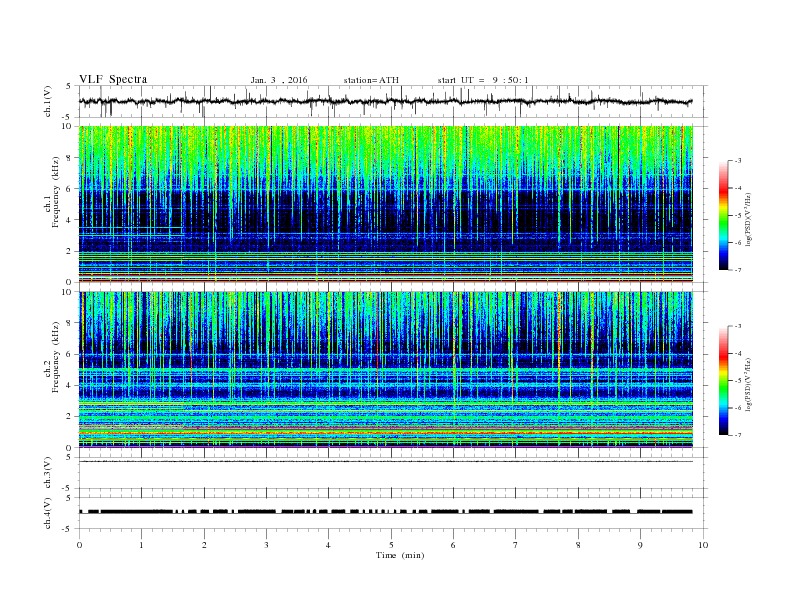This screenshot has width=792, height=612.
Task: Click the ch.1 voltage waveform trace
Action: (x=385, y=101)
